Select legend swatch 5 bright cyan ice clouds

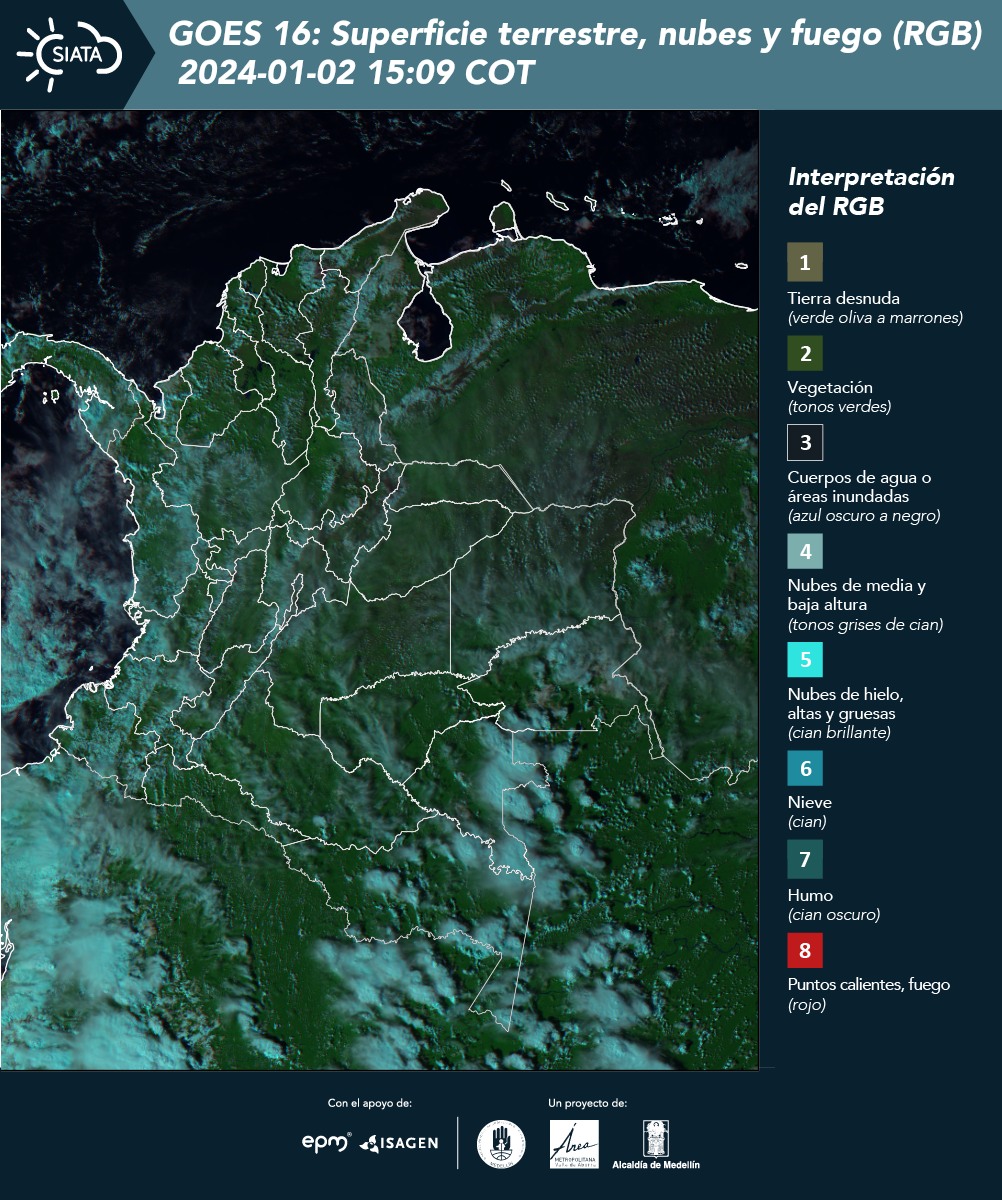(805, 660)
